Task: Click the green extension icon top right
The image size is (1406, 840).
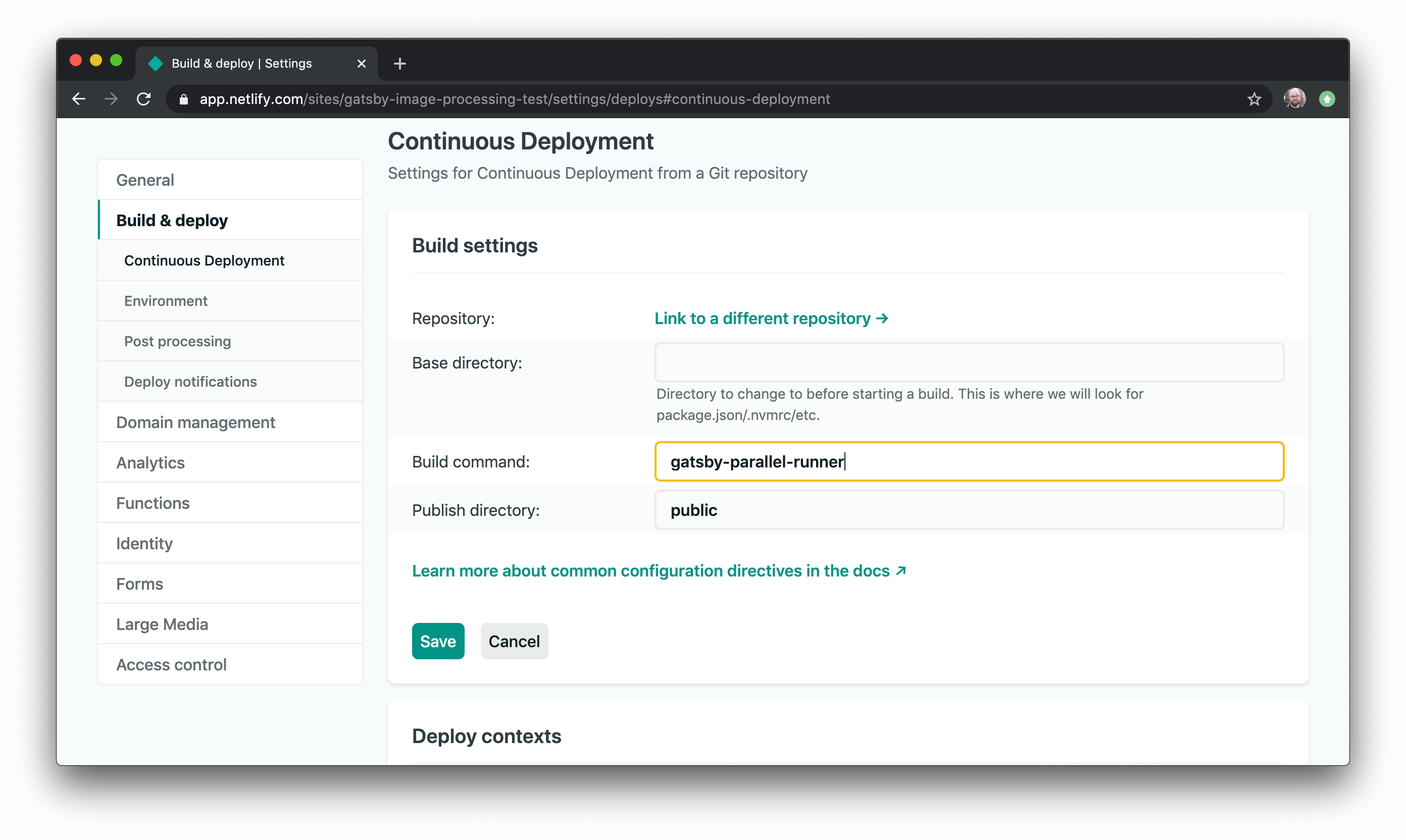Action: pos(1327,98)
